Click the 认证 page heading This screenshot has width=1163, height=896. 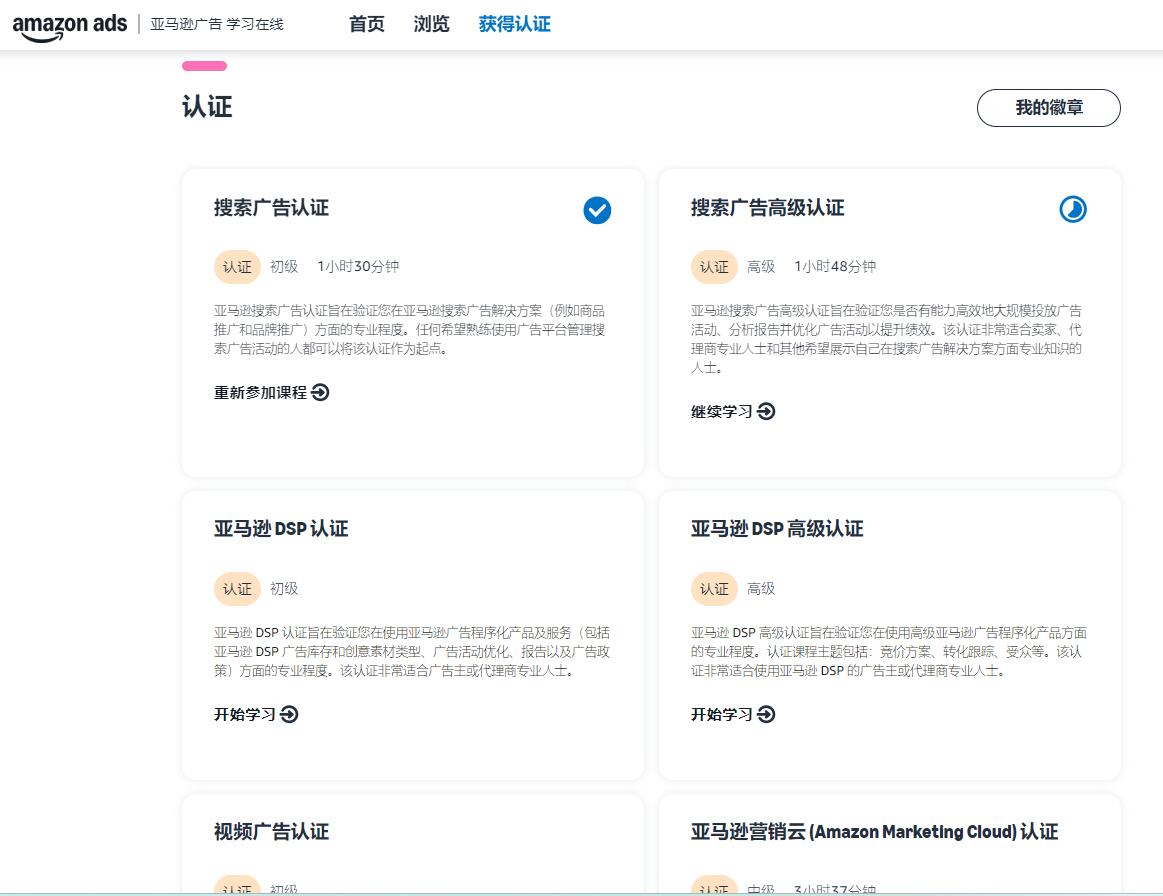pyautogui.click(x=207, y=107)
